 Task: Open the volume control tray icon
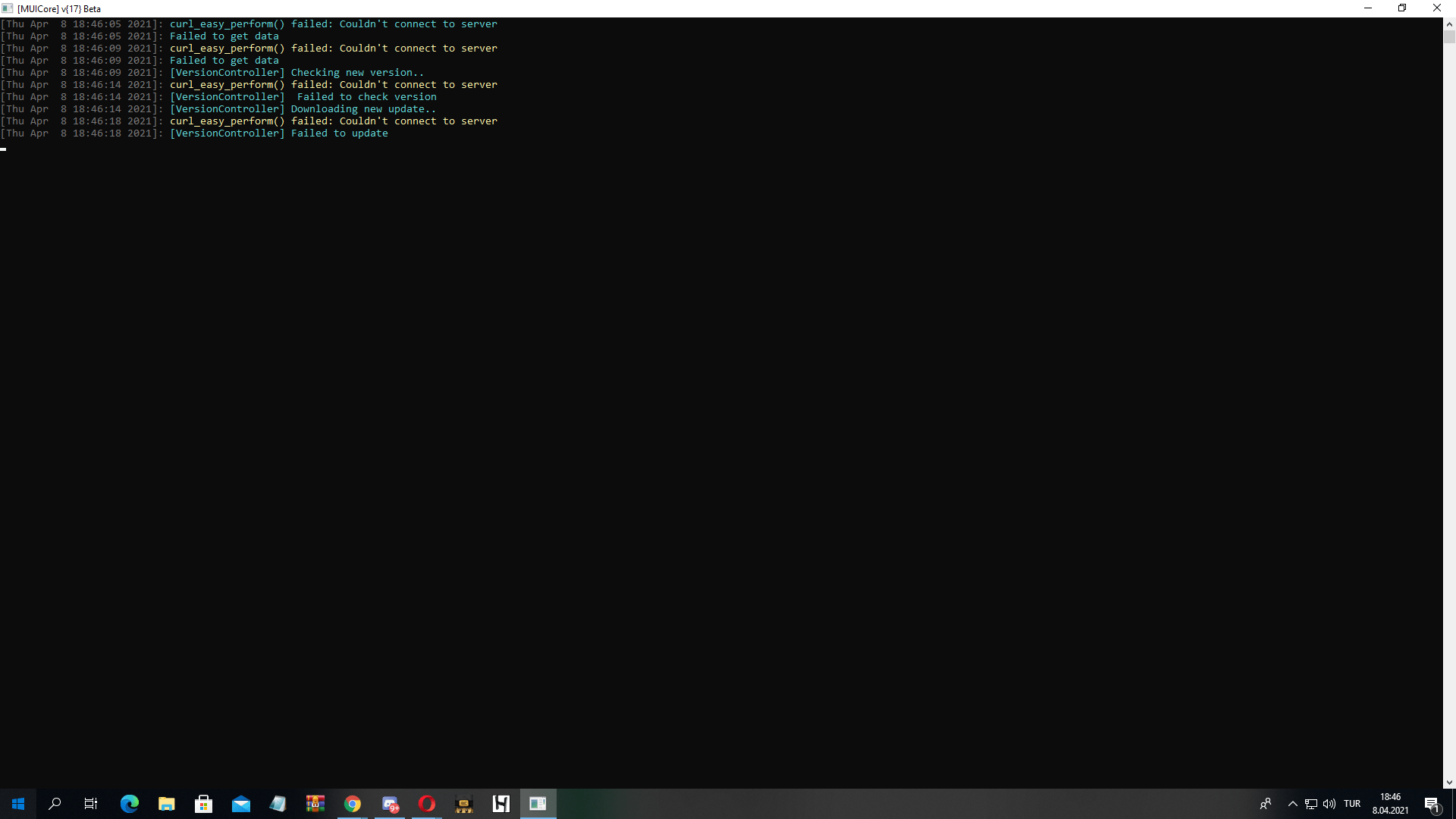(1329, 804)
